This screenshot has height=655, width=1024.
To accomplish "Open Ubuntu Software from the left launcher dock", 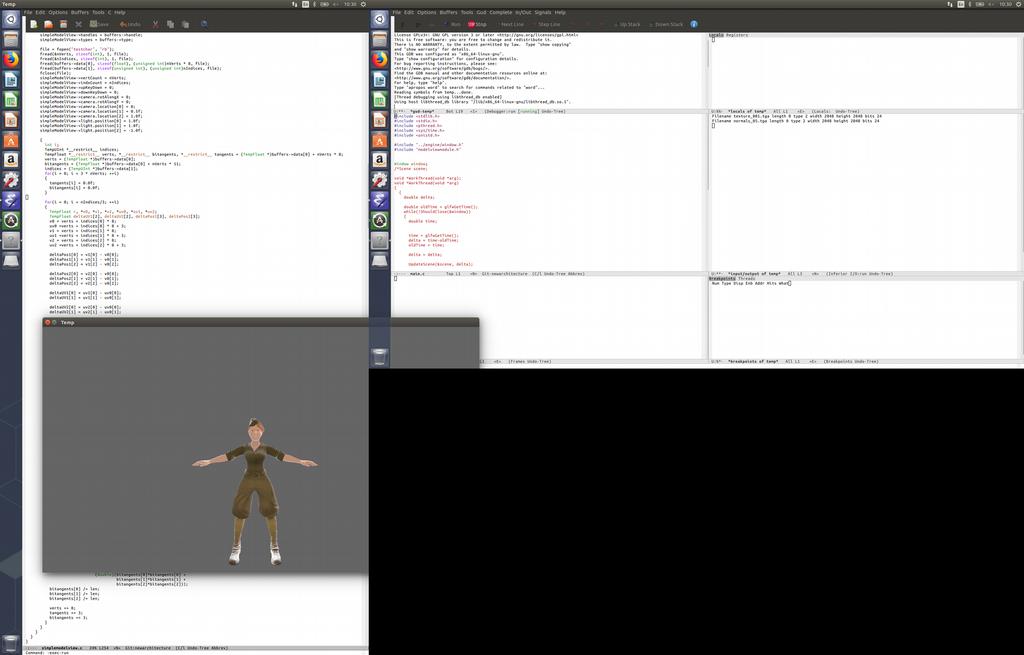I will click(11, 140).
